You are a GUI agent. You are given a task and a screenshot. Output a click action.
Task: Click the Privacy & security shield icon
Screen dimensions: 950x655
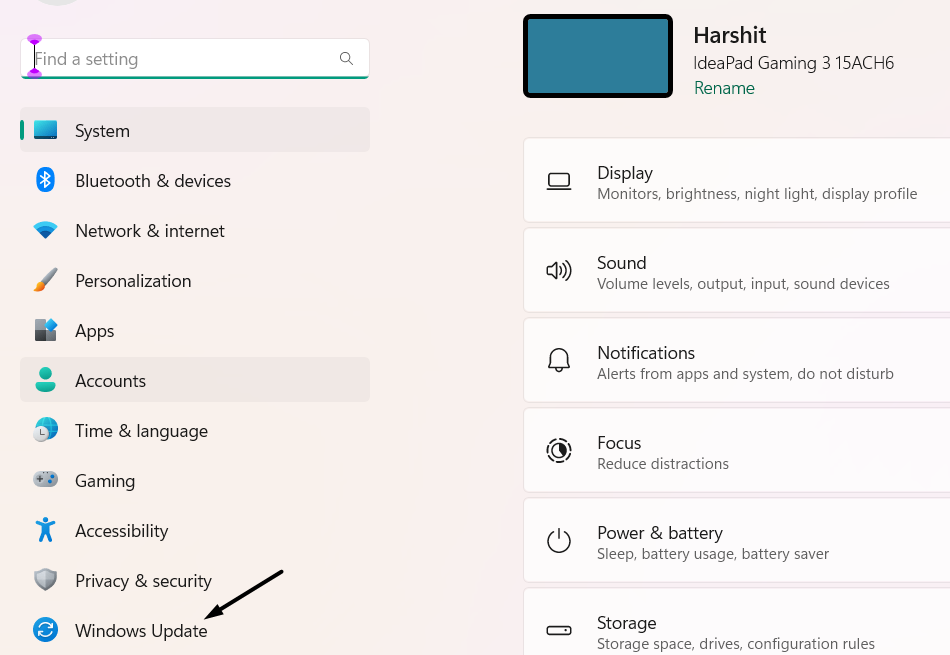pos(45,580)
